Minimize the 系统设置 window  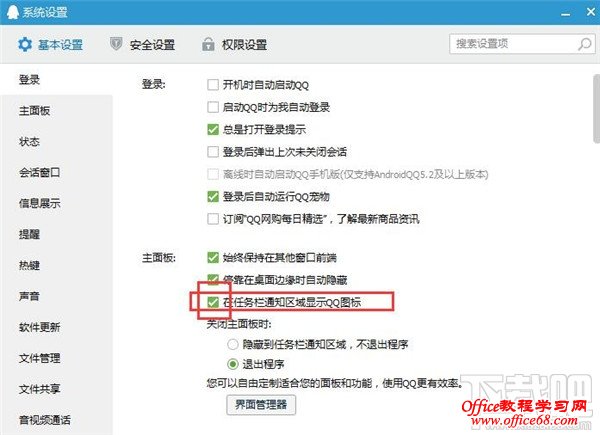coord(566,15)
